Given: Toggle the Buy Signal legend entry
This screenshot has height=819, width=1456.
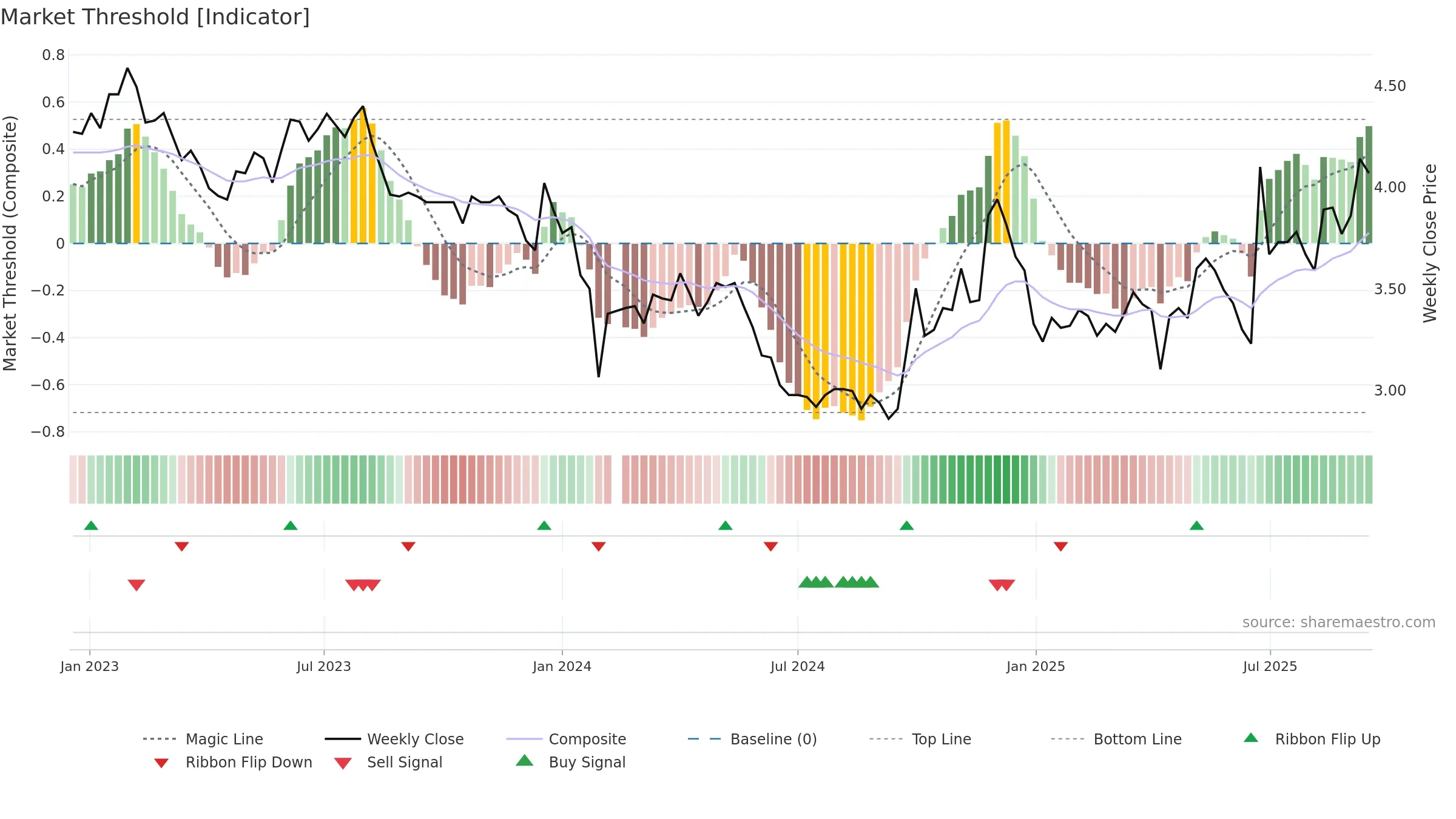Looking at the screenshot, I should pyautogui.click(x=570, y=762).
